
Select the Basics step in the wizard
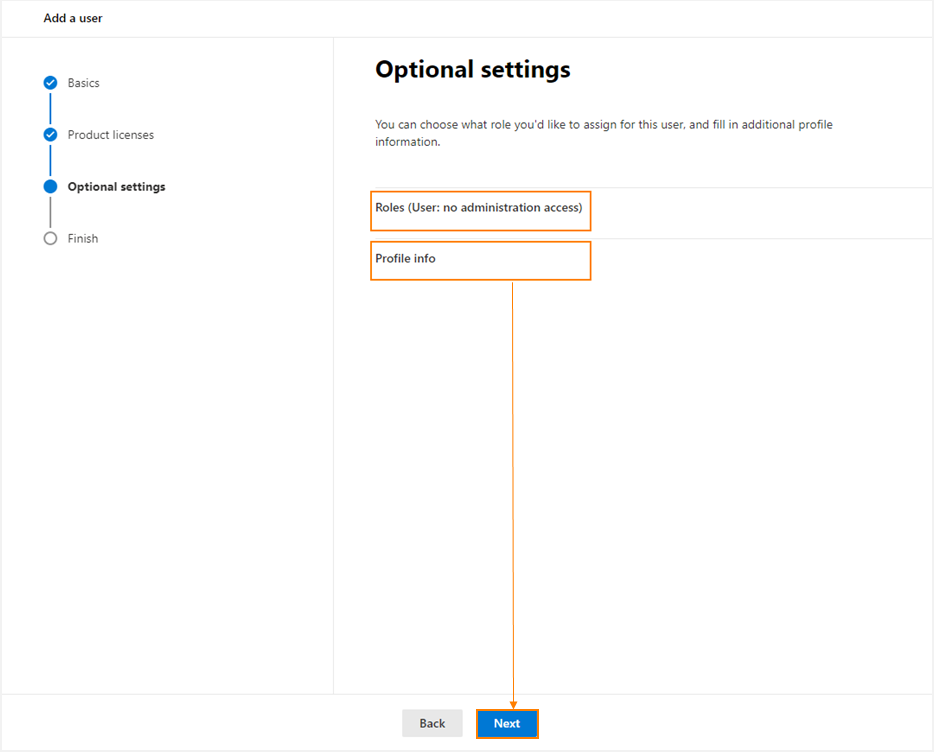click(84, 83)
